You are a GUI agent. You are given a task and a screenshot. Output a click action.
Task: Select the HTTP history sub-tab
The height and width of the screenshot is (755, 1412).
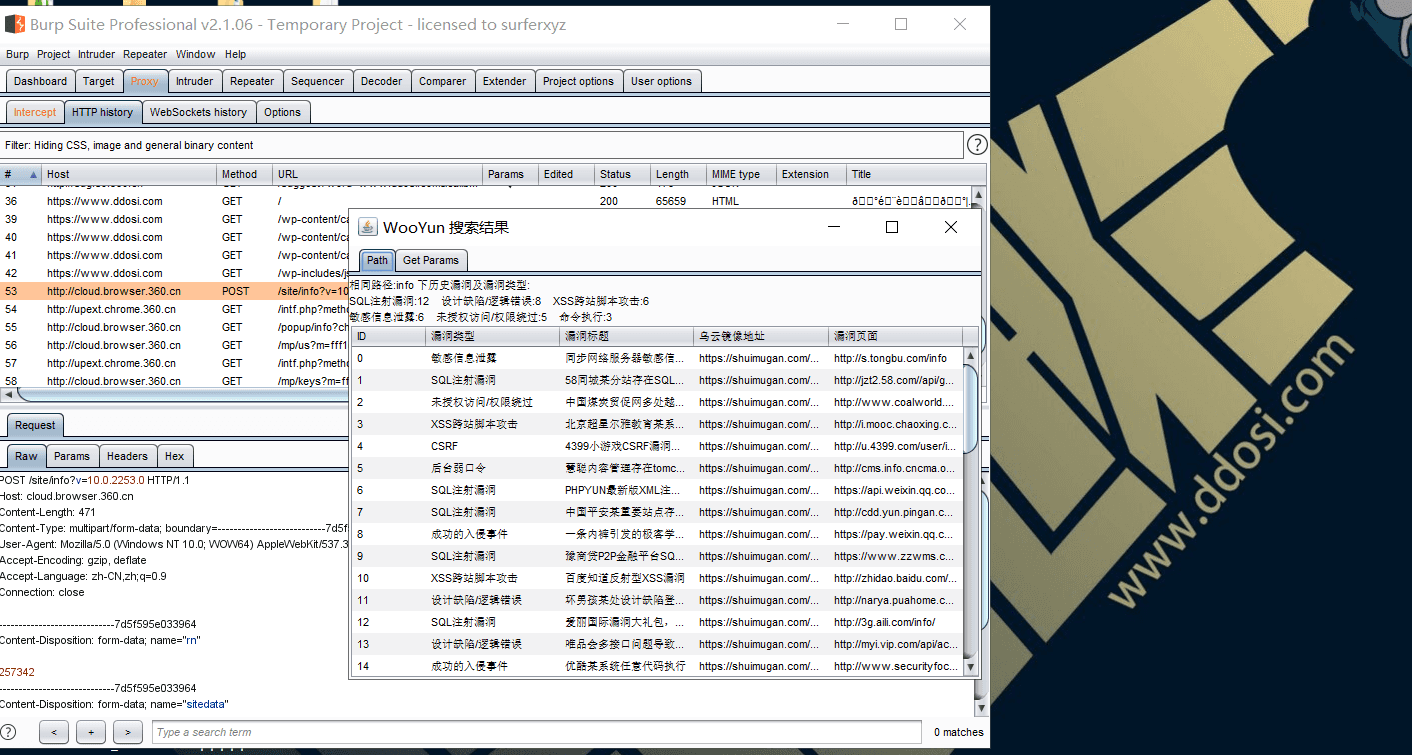pyautogui.click(x=103, y=112)
